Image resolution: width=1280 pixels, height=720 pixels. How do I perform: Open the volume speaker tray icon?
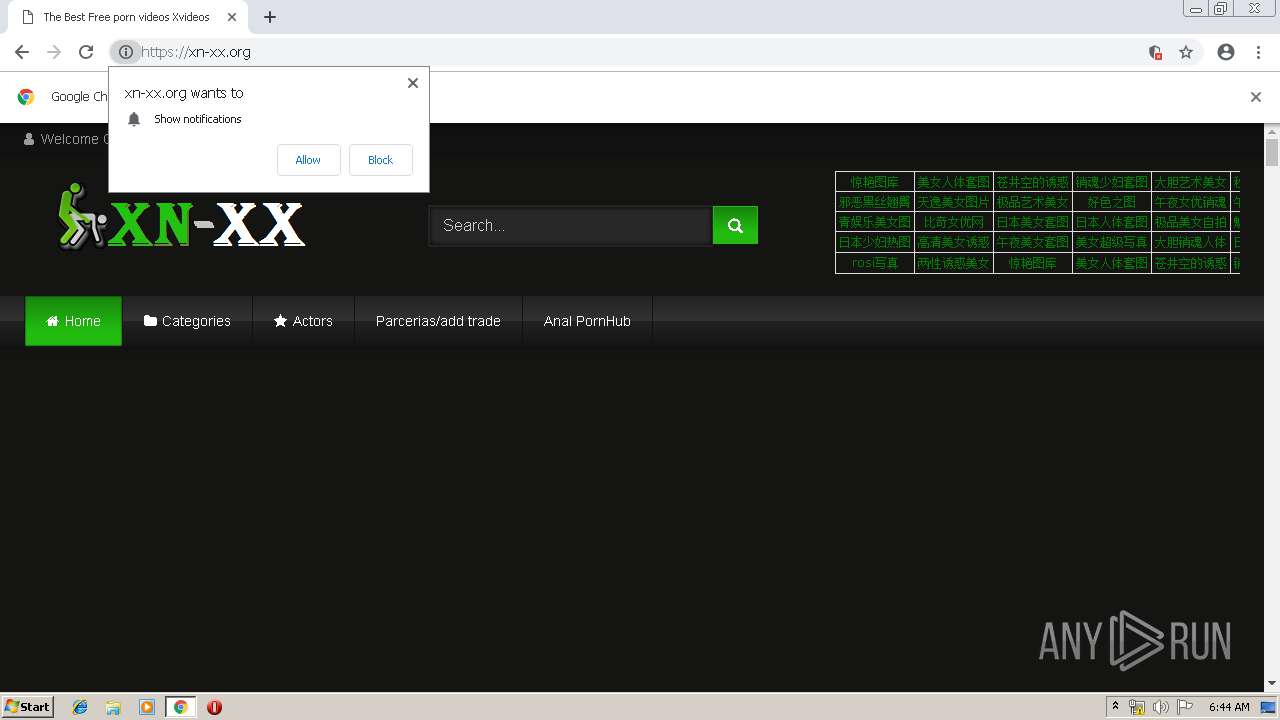click(x=1161, y=707)
